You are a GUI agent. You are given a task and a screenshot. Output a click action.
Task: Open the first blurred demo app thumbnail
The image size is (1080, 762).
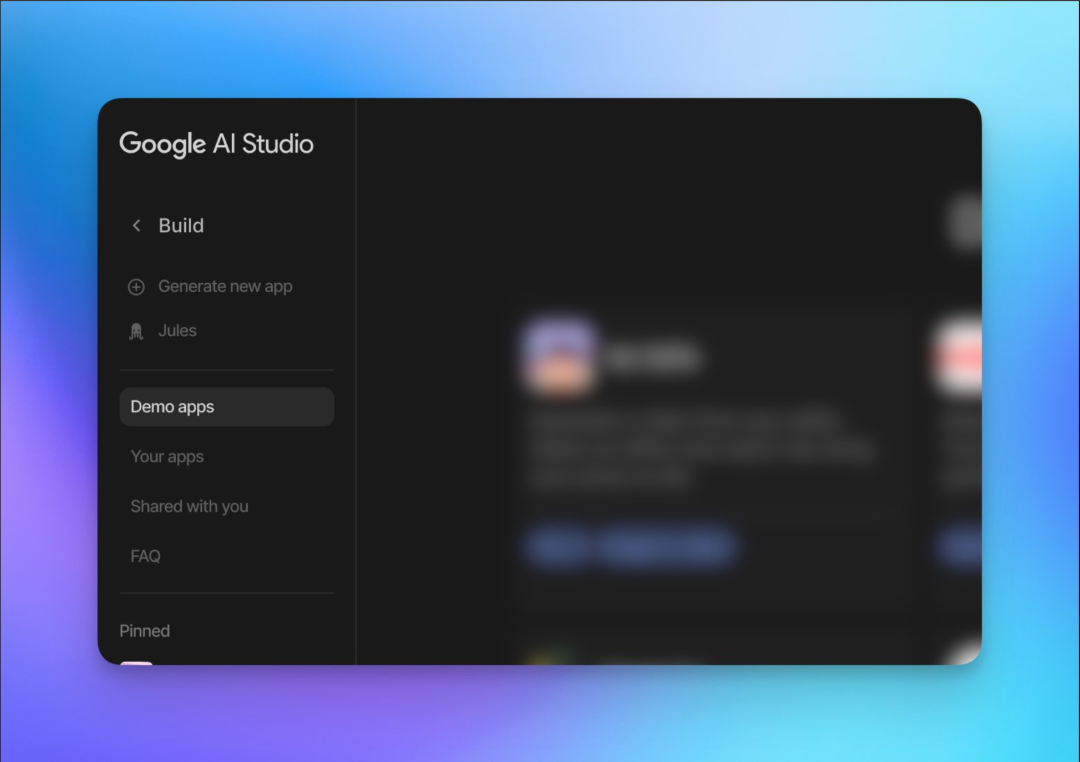[559, 357]
